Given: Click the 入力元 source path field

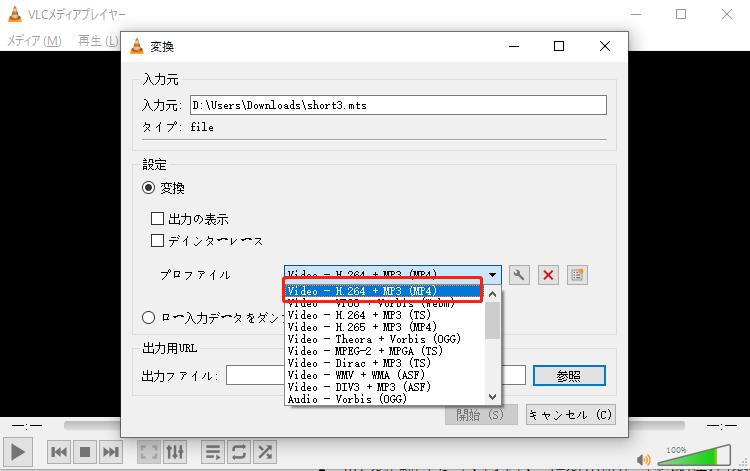Looking at the screenshot, I should pos(398,105).
